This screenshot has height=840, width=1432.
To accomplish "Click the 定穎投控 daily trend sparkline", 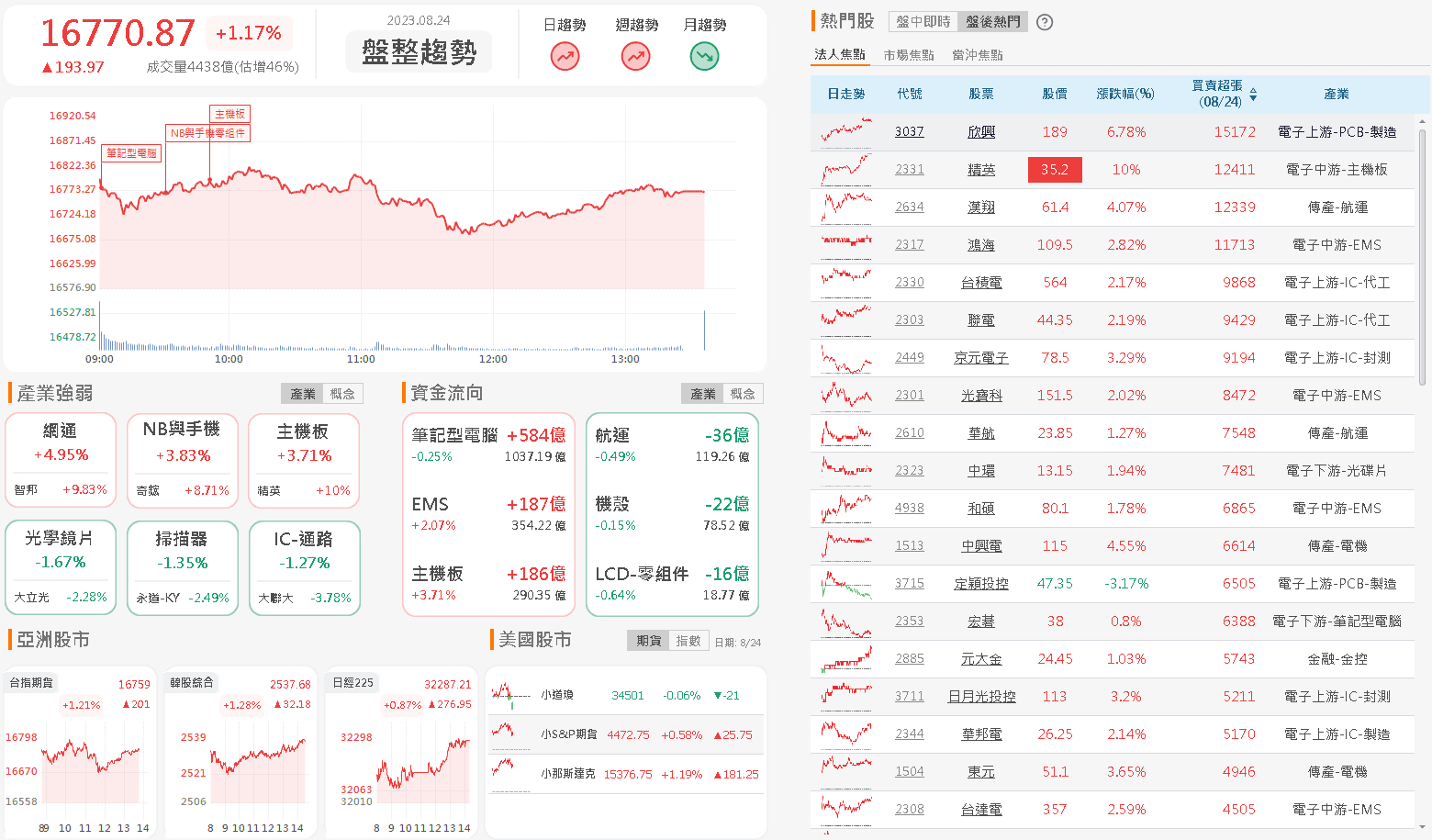I will click(x=846, y=584).
